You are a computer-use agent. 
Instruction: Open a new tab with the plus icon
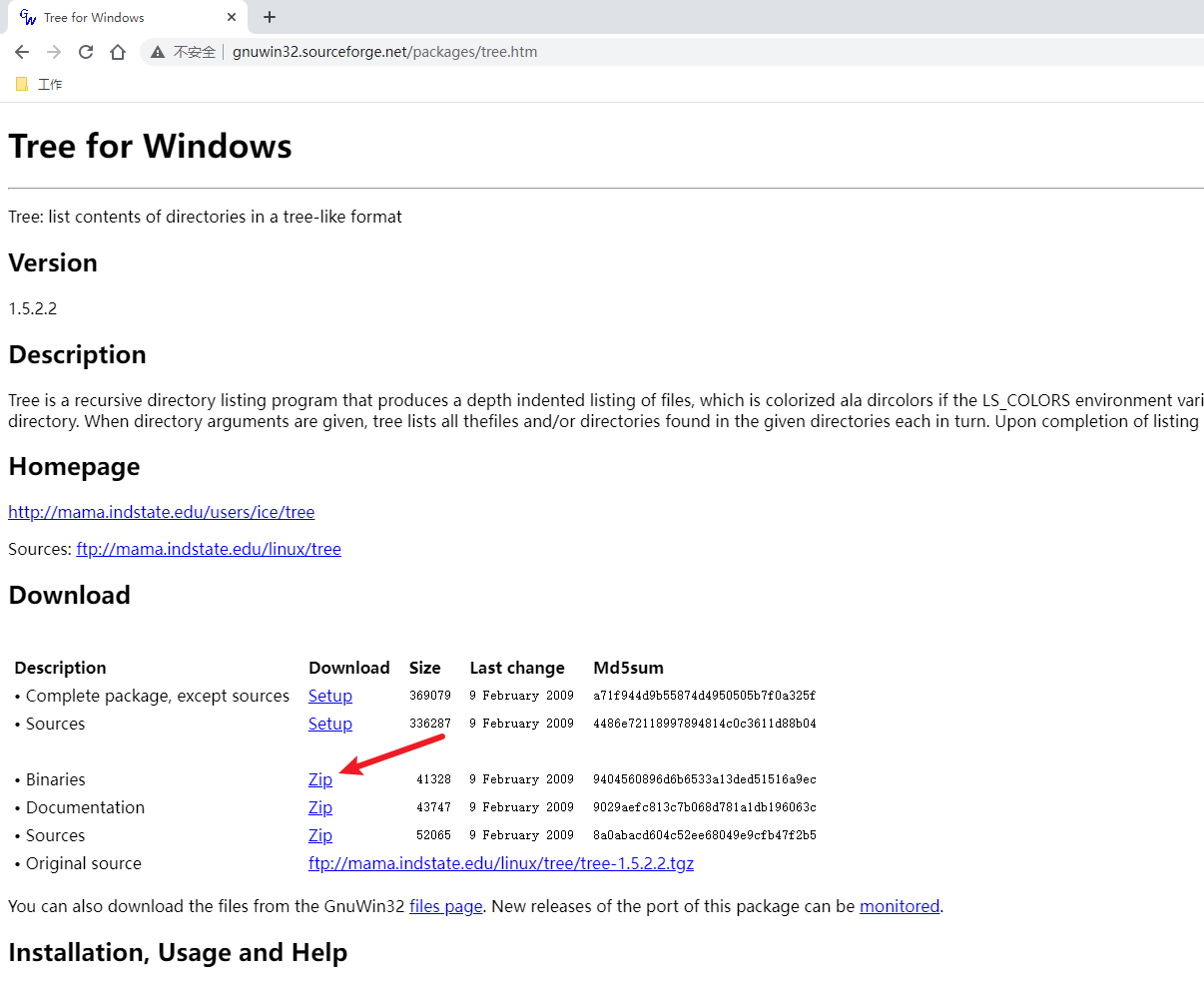coord(269,17)
